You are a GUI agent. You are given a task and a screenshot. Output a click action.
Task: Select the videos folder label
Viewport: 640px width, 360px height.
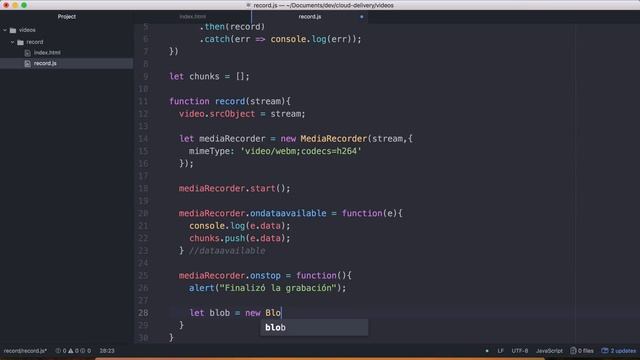click(x=27, y=30)
